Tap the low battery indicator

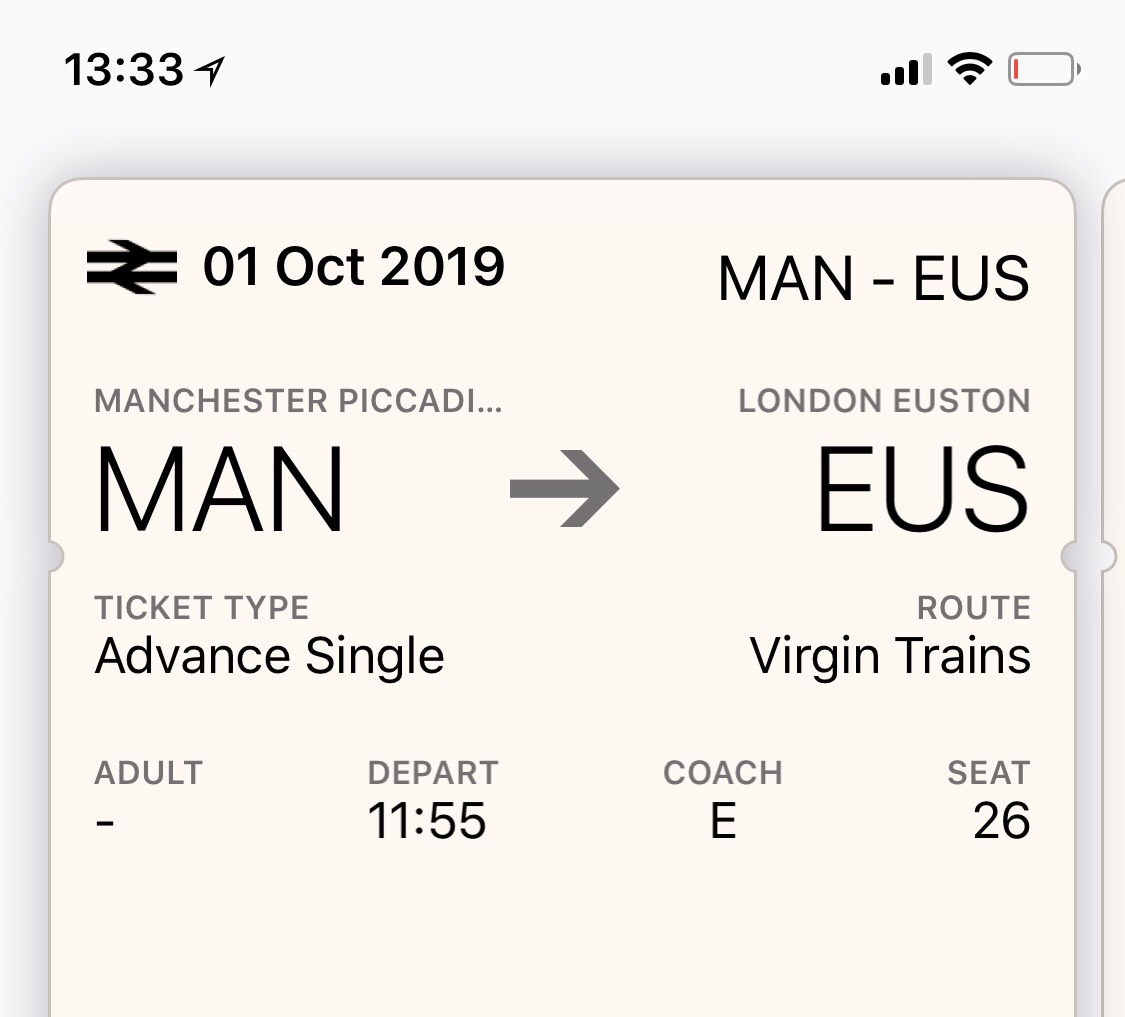[x=1044, y=70]
